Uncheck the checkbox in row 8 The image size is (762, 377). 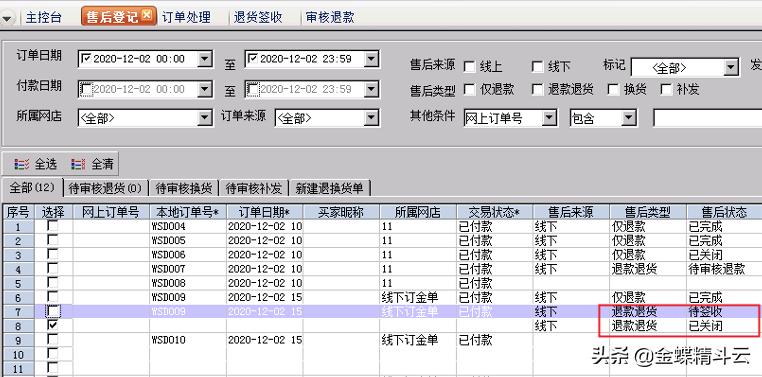[x=52, y=325]
